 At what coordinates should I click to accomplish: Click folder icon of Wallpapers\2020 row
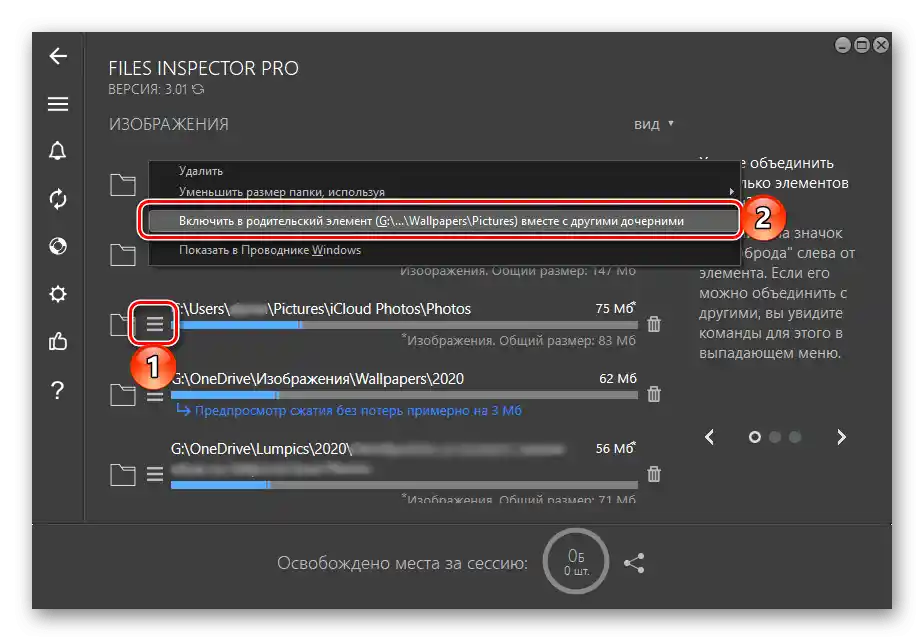click(123, 395)
